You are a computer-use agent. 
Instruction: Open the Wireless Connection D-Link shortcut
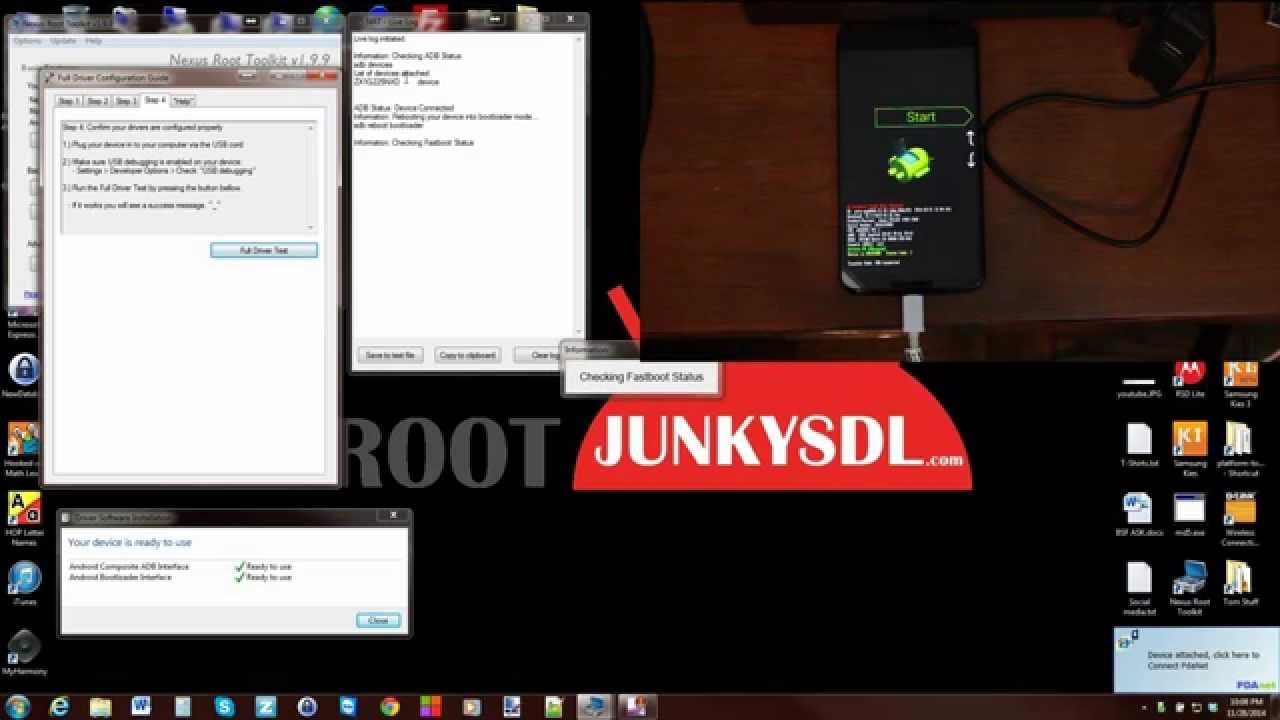point(1240,518)
